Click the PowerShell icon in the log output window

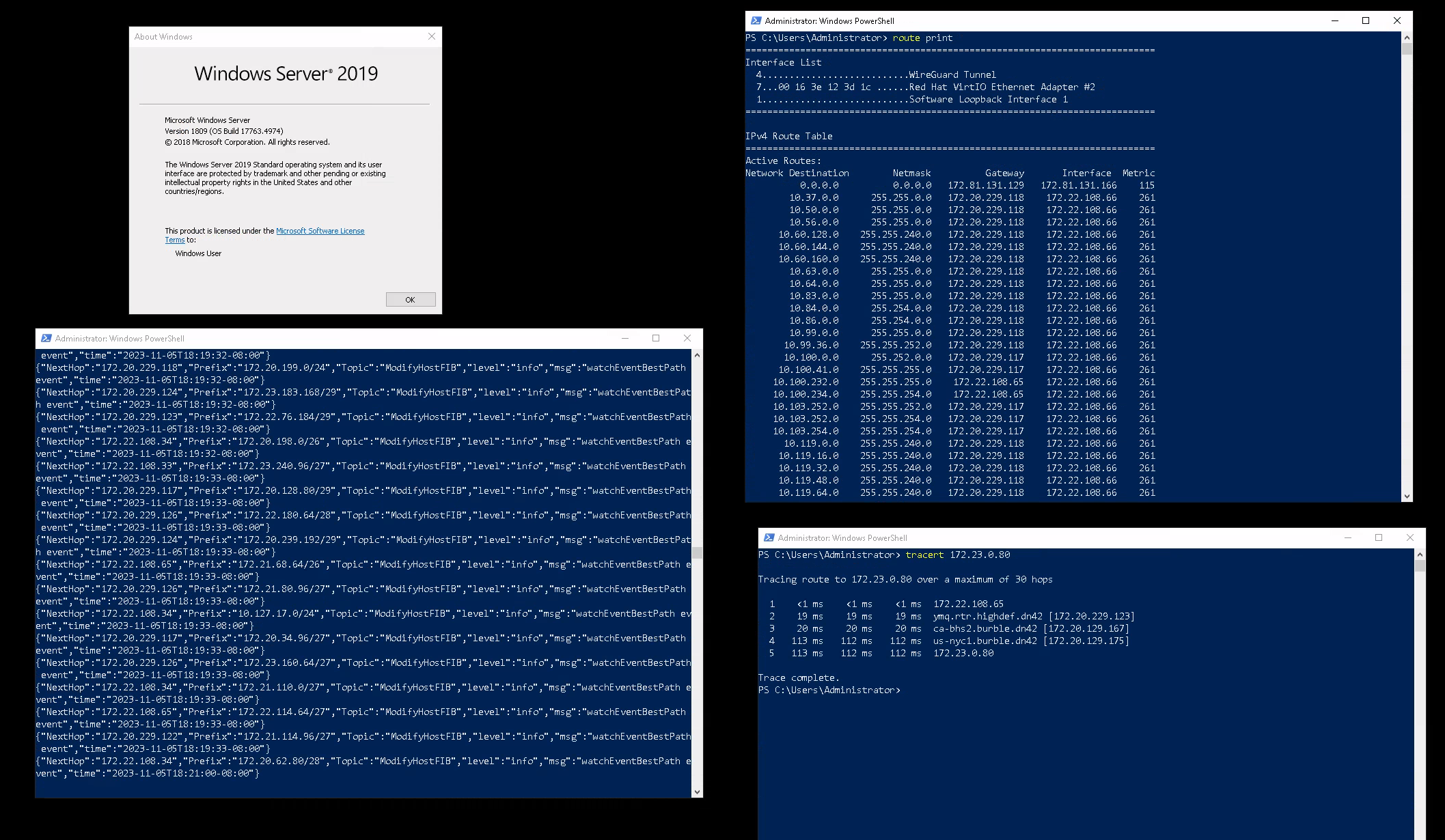point(45,338)
